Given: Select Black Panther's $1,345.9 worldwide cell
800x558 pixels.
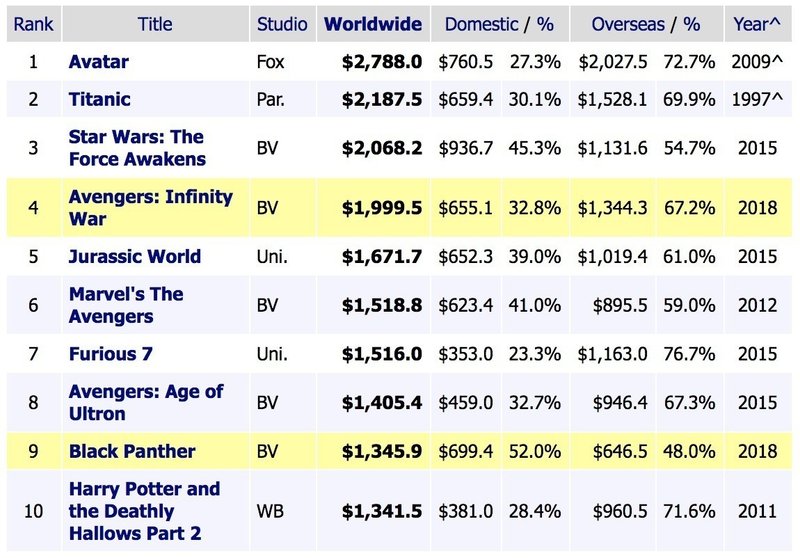Looking at the screenshot, I should click(x=382, y=451).
